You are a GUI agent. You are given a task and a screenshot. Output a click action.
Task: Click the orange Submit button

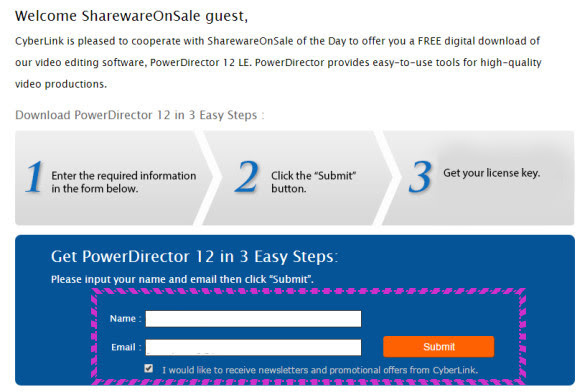point(439,347)
